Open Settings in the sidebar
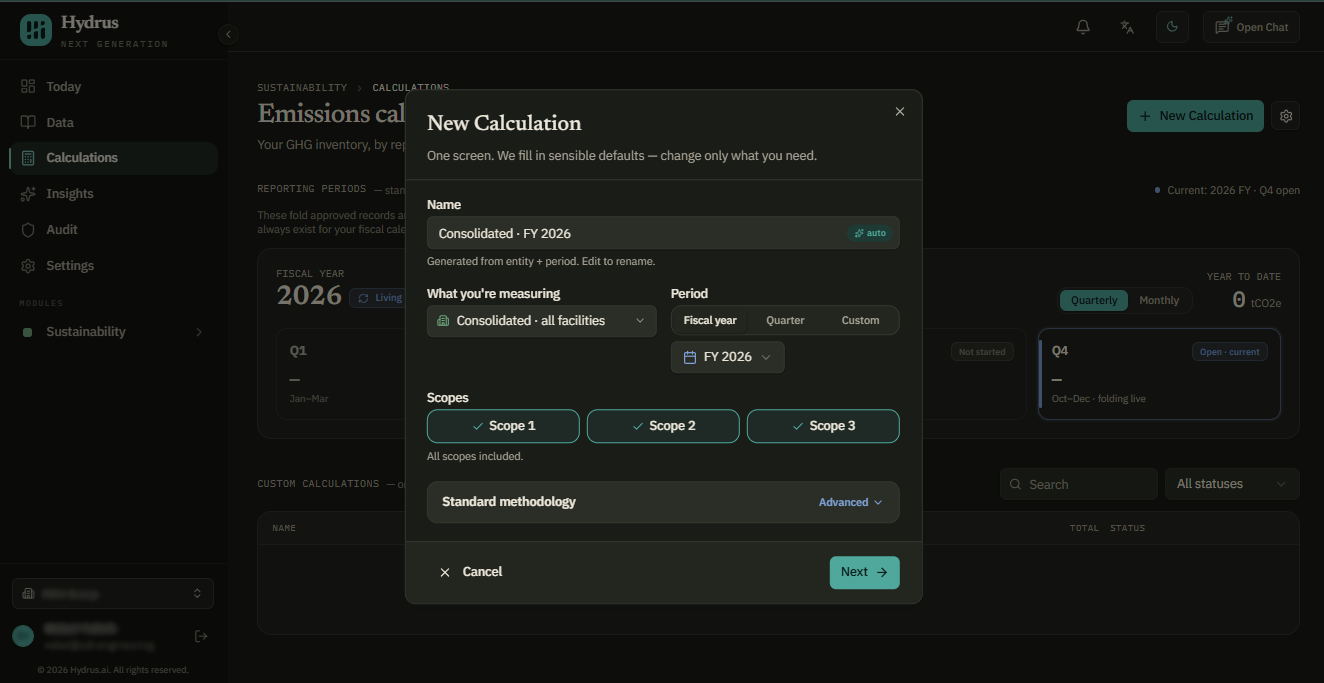The width and height of the screenshot is (1324, 683). pos(113,266)
